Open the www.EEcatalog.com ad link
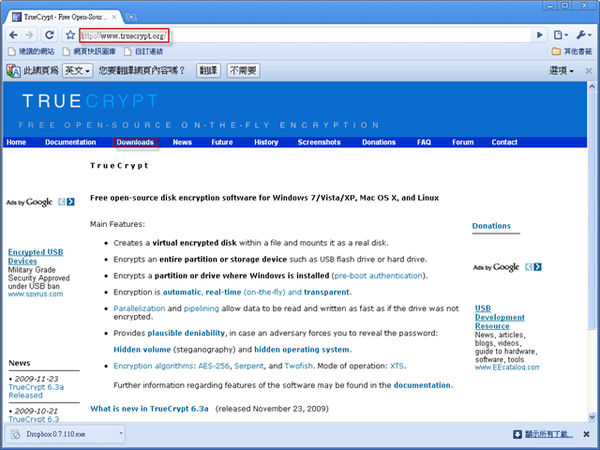Image resolution: width=600 pixels, height=450 pixels. (507, 367)
